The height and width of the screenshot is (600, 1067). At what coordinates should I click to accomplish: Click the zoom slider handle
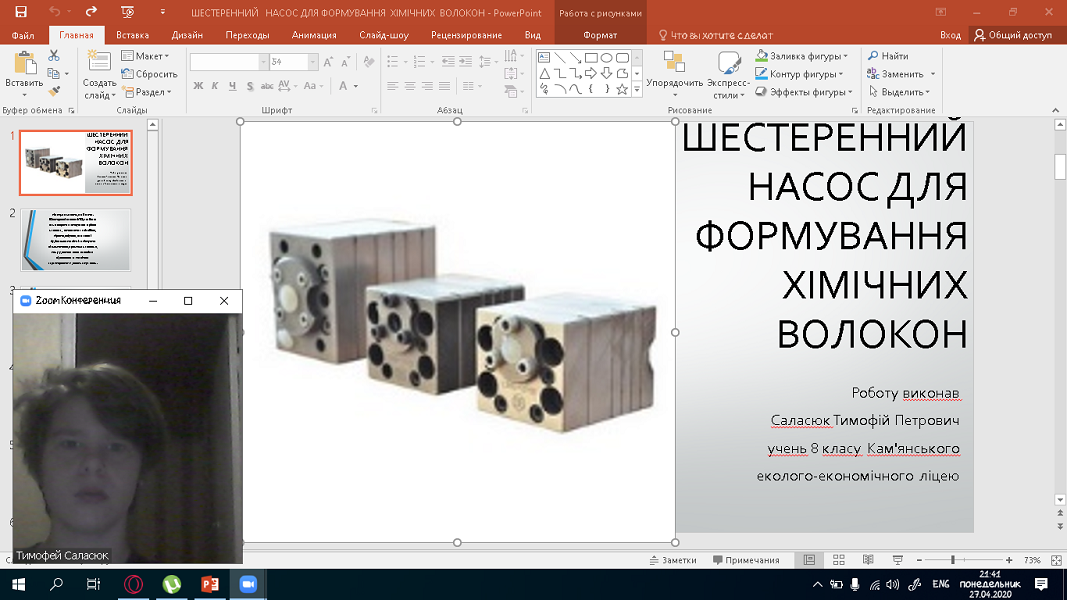click(x=953, y=560)
